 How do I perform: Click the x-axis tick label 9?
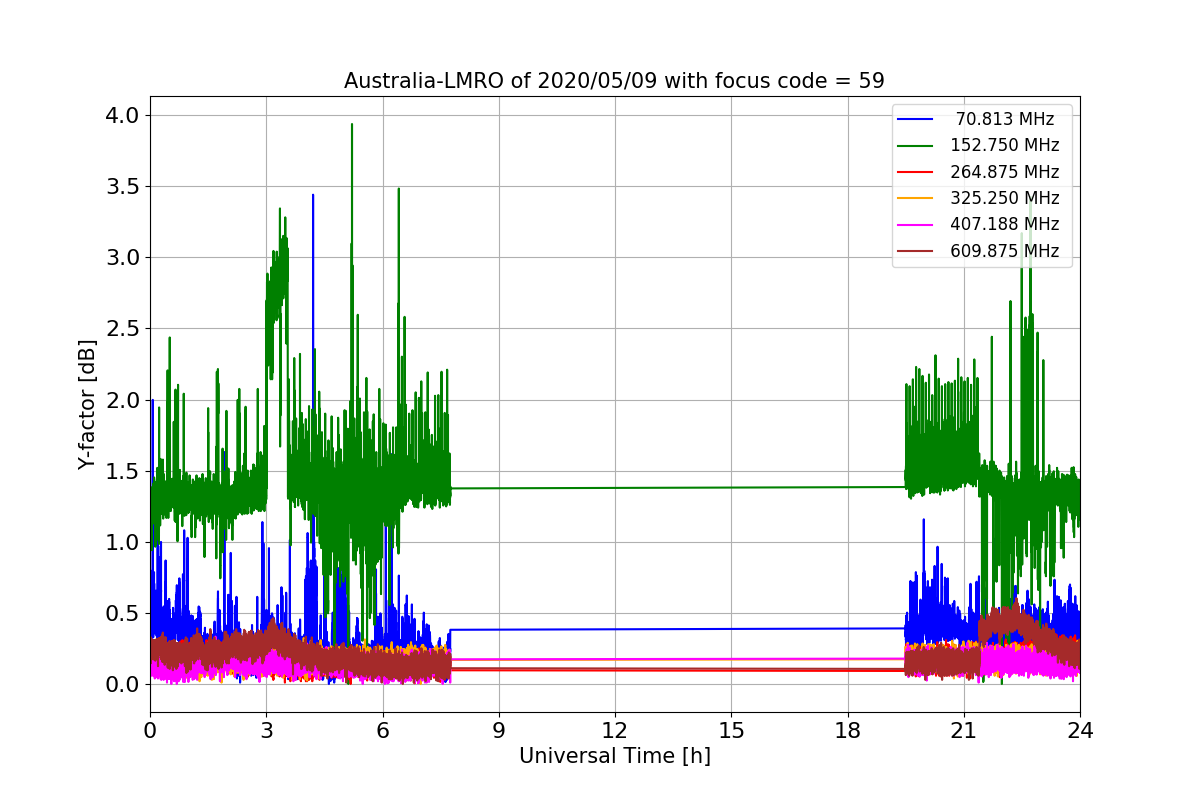pyautogui.click(x=499, y=730)
